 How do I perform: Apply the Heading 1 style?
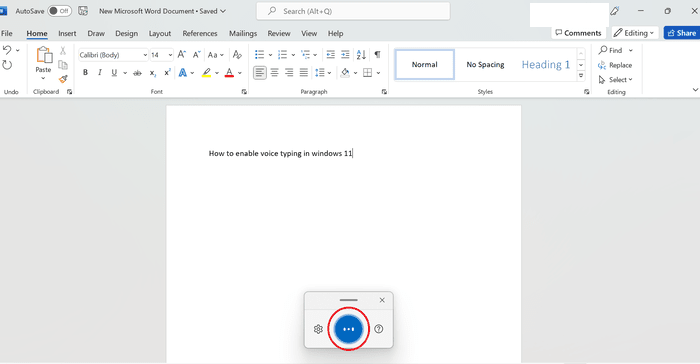(x=546, y=65)
